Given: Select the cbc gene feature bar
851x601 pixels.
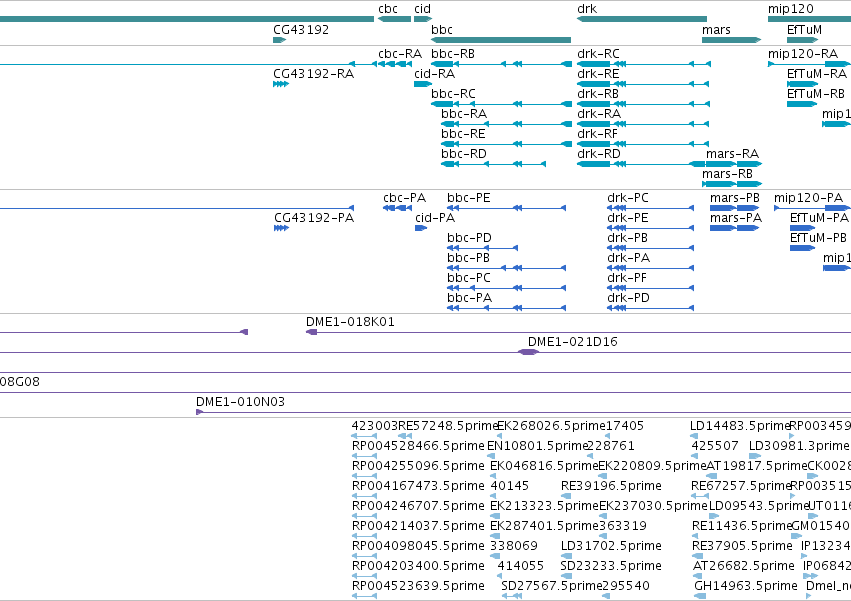Looking at the screenshot, I should (x=394, y=19).
